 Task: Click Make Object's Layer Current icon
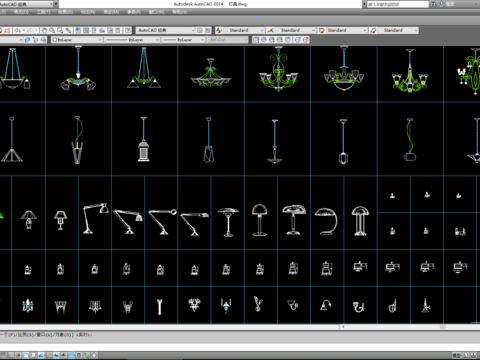pos(27,40)
